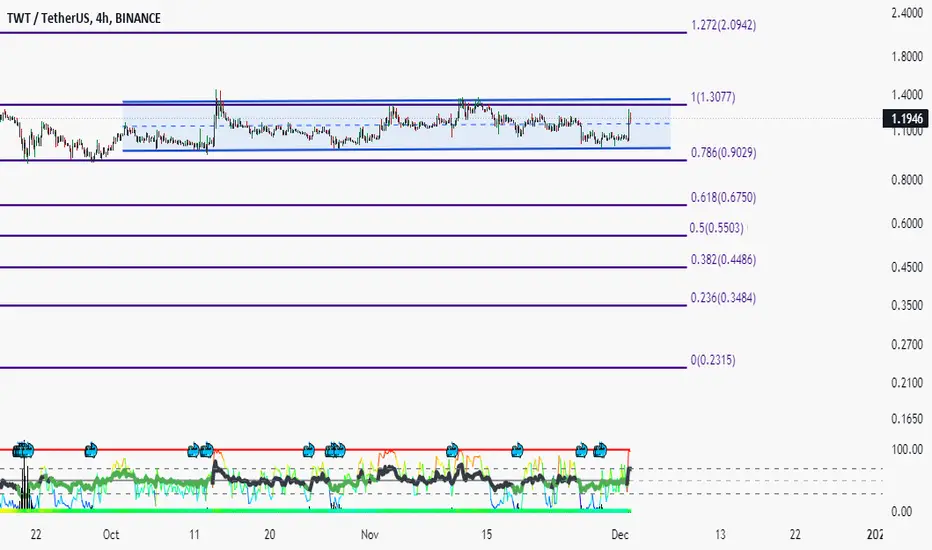Click the 0.3500 price axis value

(x=907, y=306)
